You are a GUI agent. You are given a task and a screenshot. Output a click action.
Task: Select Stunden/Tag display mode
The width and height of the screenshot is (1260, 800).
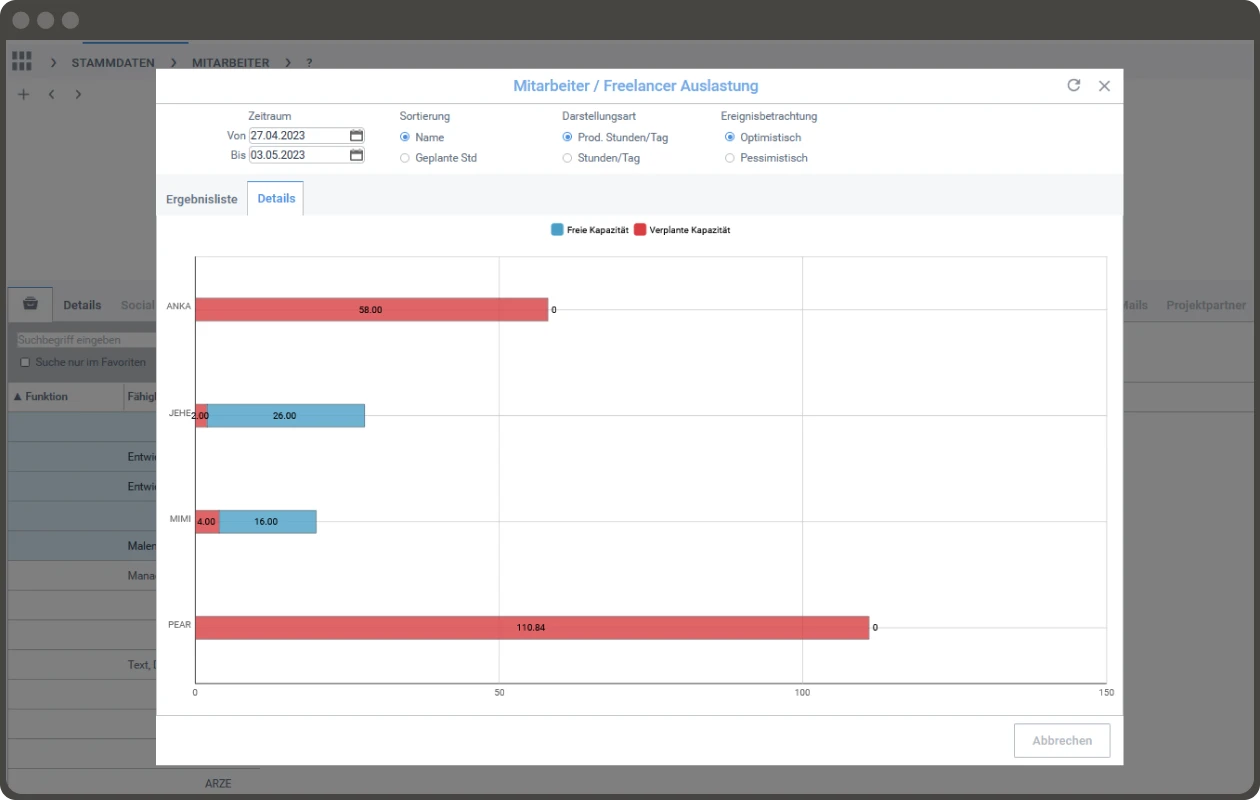(x=567, y=158)
